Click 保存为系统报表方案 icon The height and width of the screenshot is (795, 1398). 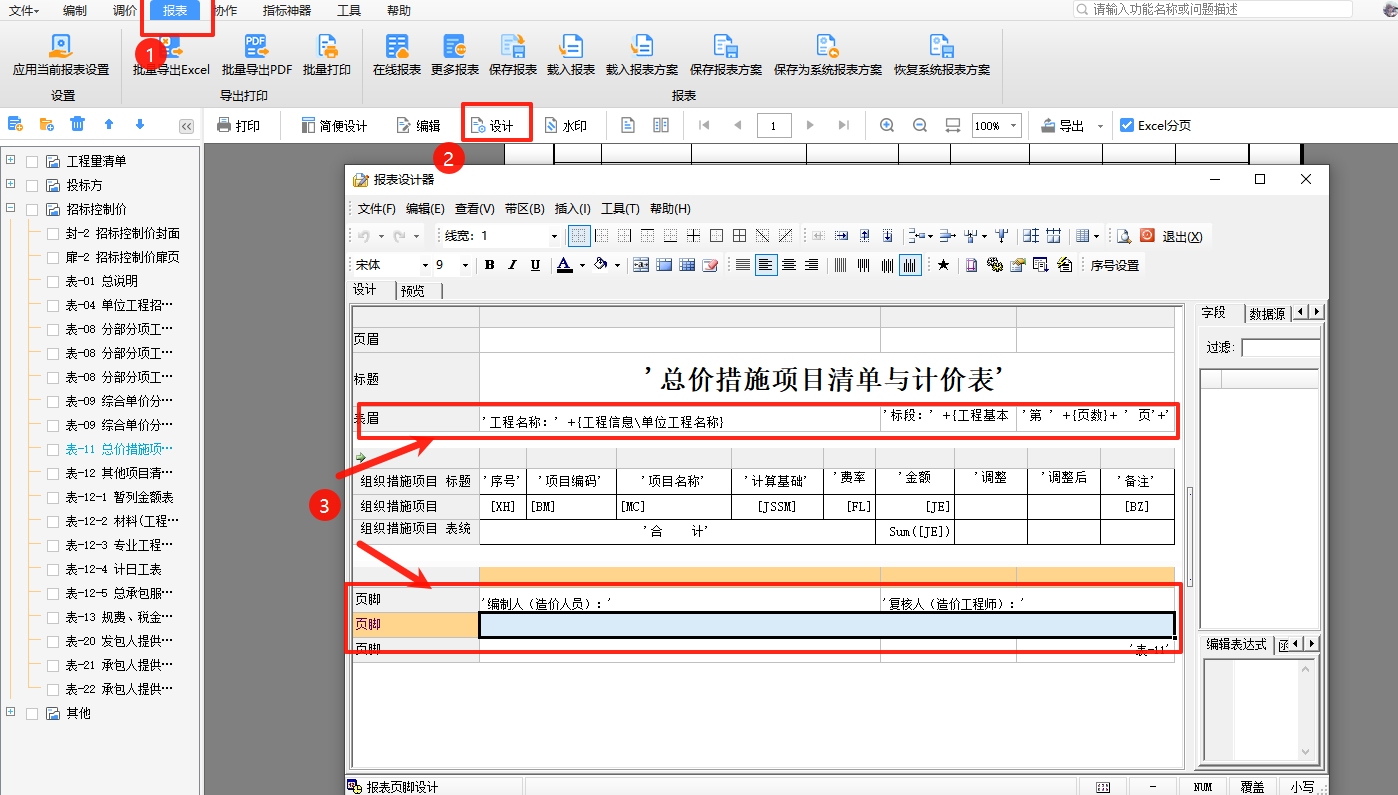pyautogui.click(x=828, y=46)
